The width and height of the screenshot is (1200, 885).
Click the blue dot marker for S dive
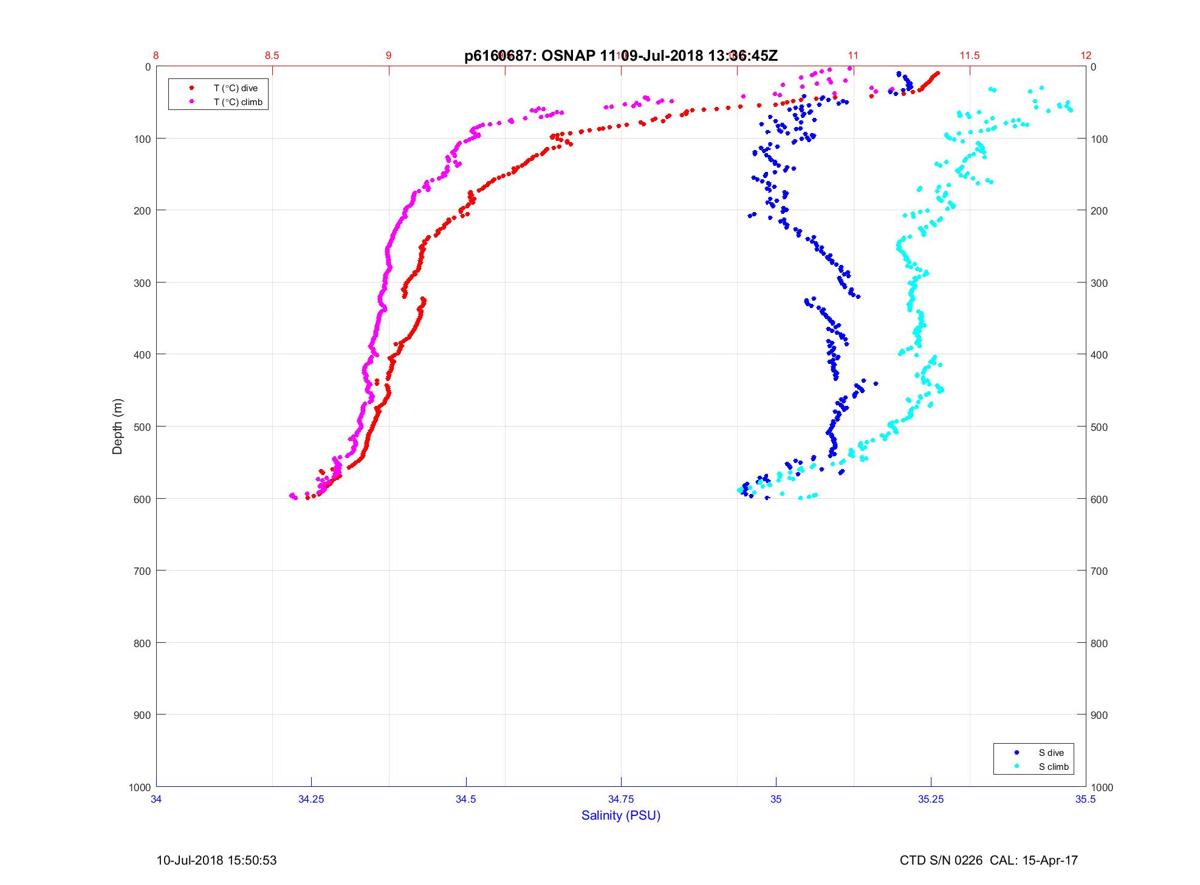(x=1016, y=752)
